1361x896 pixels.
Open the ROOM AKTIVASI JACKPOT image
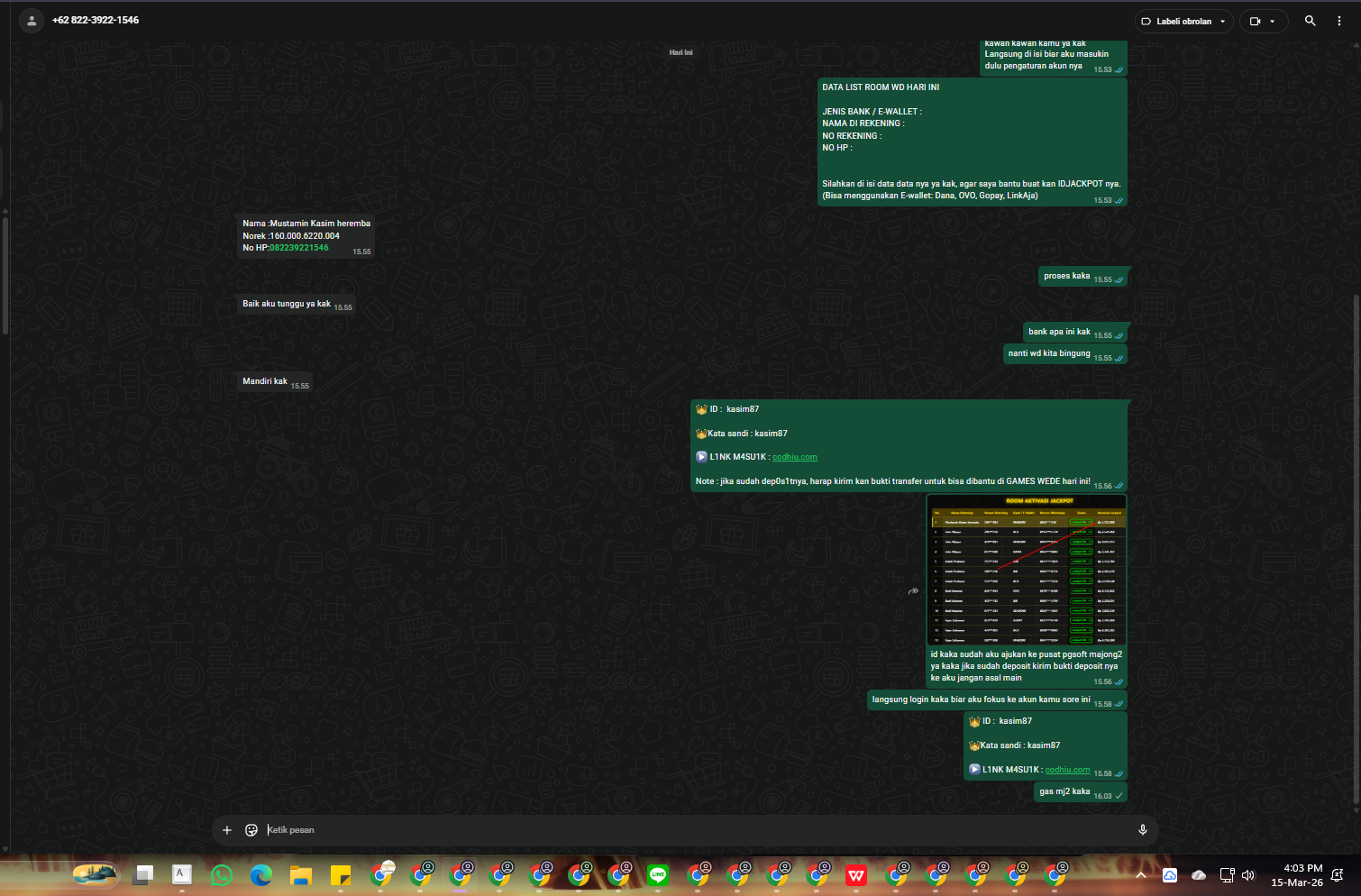tap(1027, 571)
